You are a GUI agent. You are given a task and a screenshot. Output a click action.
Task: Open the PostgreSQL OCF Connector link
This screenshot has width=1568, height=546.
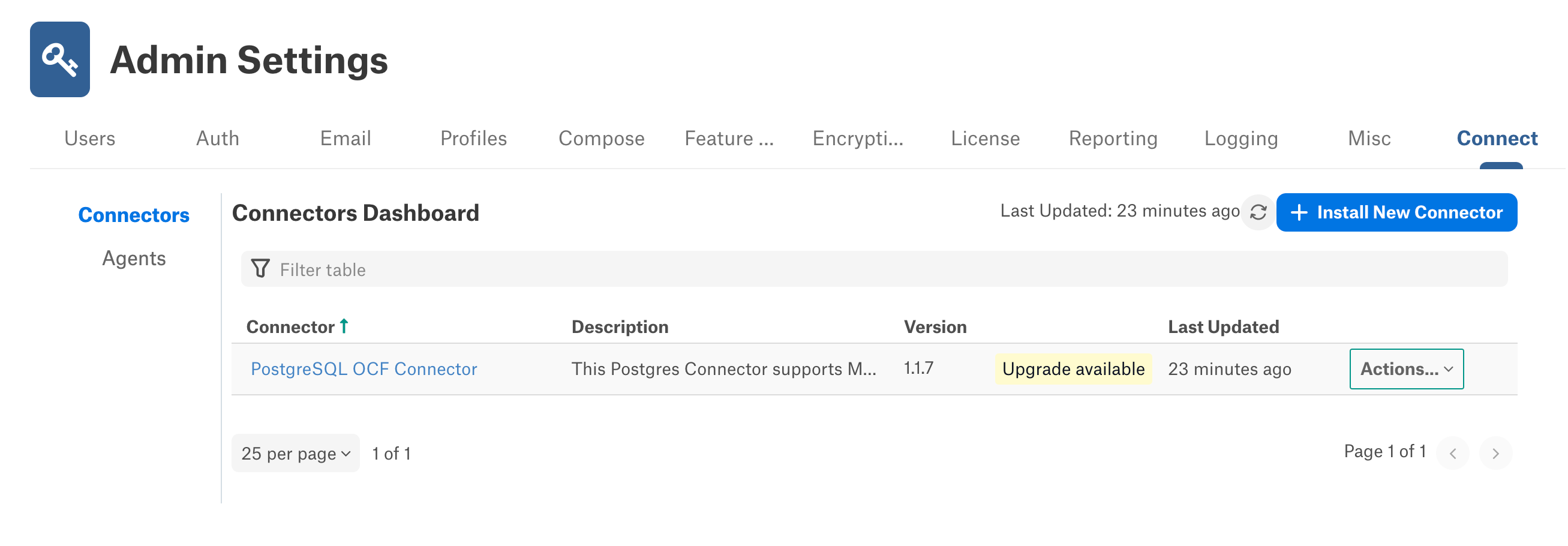(x=364, y=369)
